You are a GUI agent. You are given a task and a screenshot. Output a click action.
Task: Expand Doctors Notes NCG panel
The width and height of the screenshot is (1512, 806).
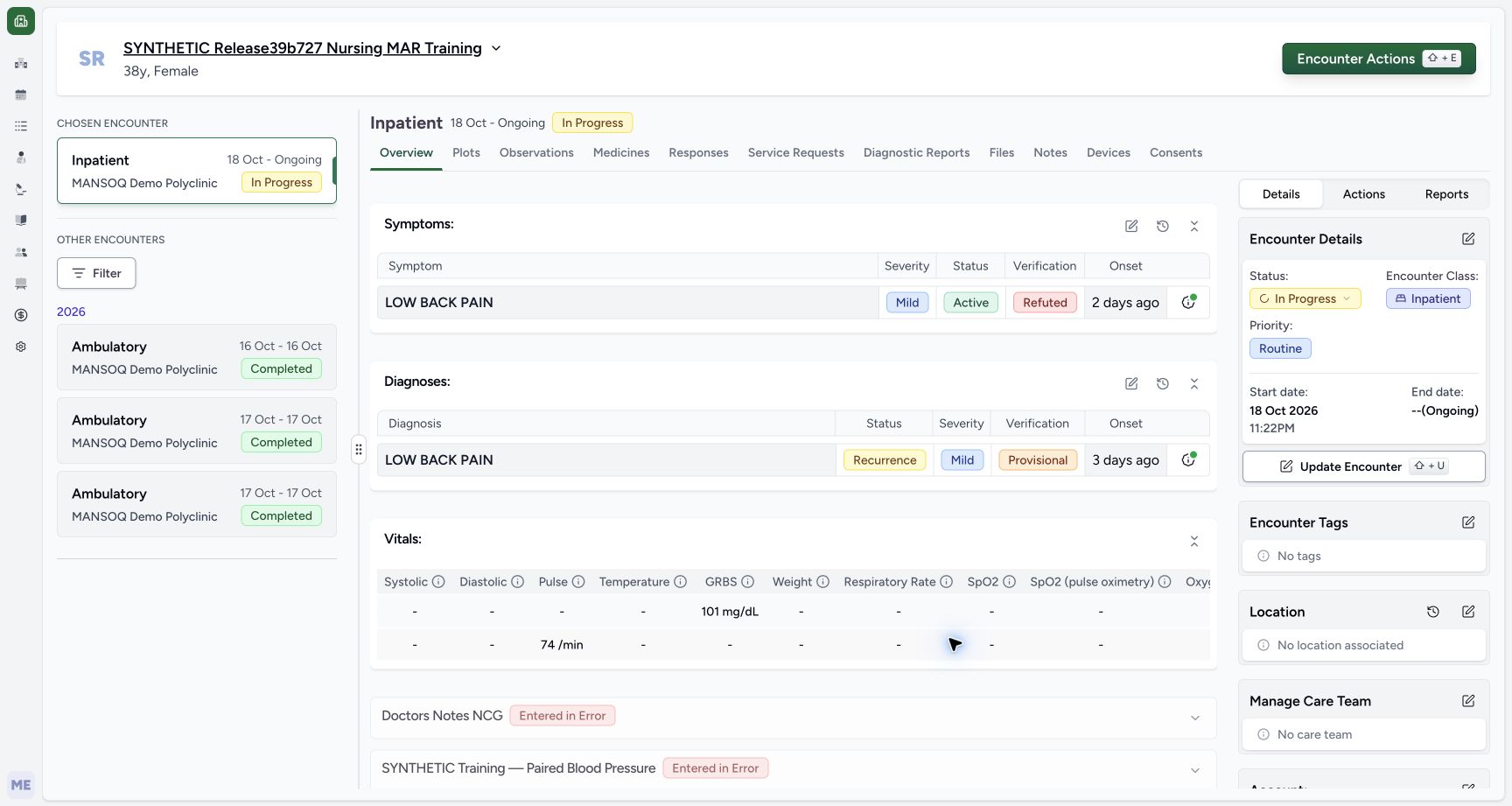[x=1195, y=718]
